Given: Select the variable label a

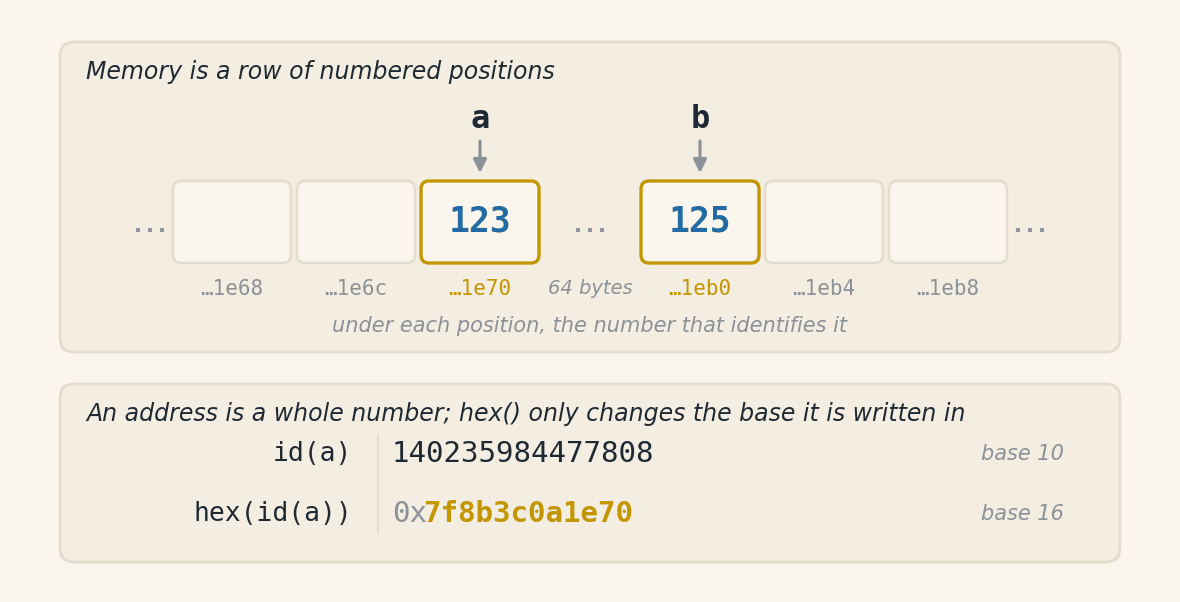Looking at the screenshot, I should pos(480,118).
